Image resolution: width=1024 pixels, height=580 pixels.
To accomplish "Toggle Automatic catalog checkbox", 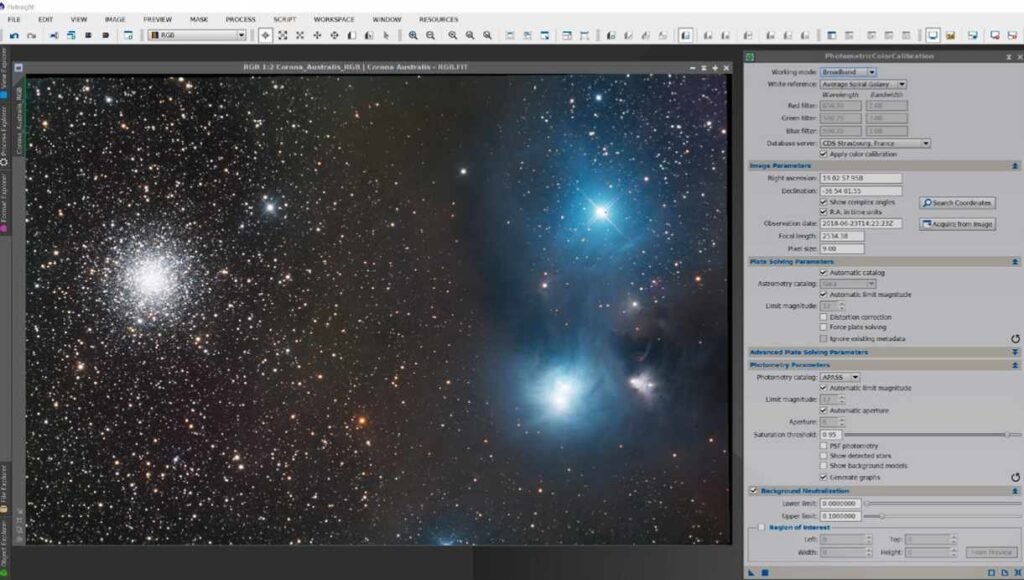I will (x=823, y=272).
